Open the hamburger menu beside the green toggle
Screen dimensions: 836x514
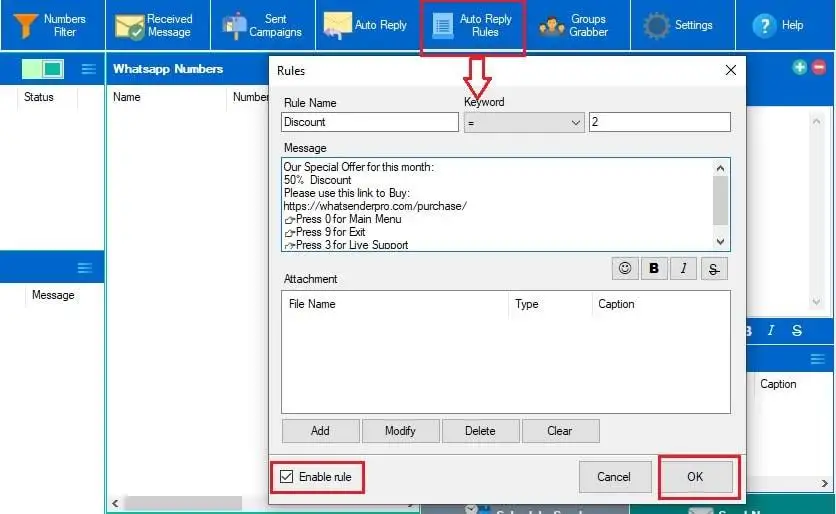89,69
